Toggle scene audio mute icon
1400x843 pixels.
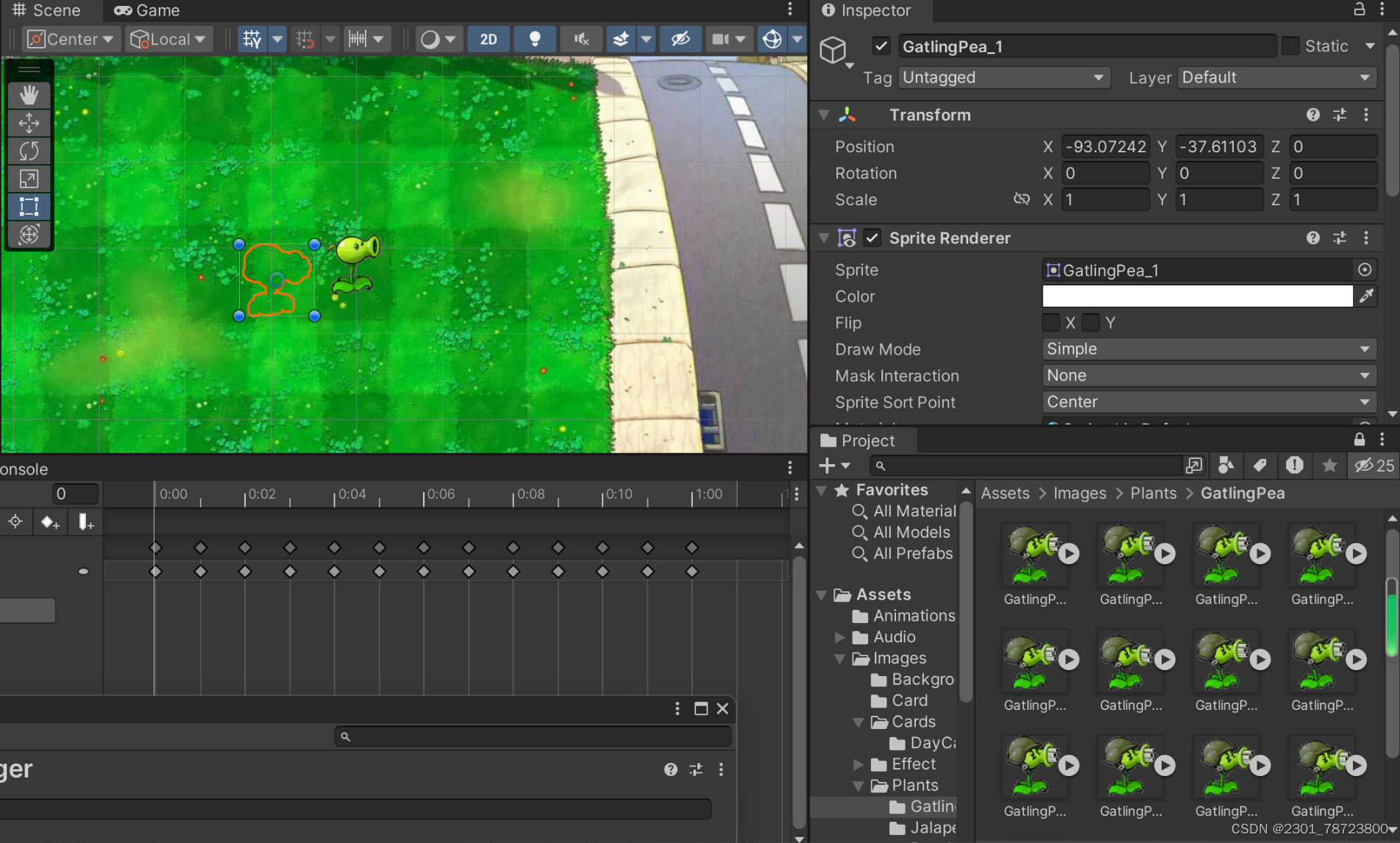581,39
